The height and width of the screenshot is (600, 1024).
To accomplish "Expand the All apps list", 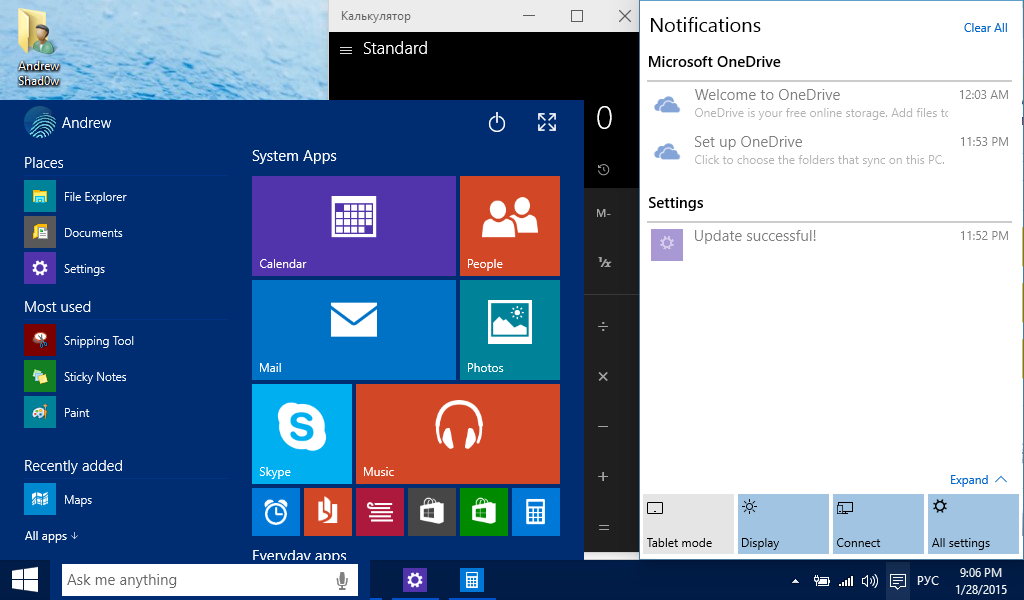I will (51, 536).
